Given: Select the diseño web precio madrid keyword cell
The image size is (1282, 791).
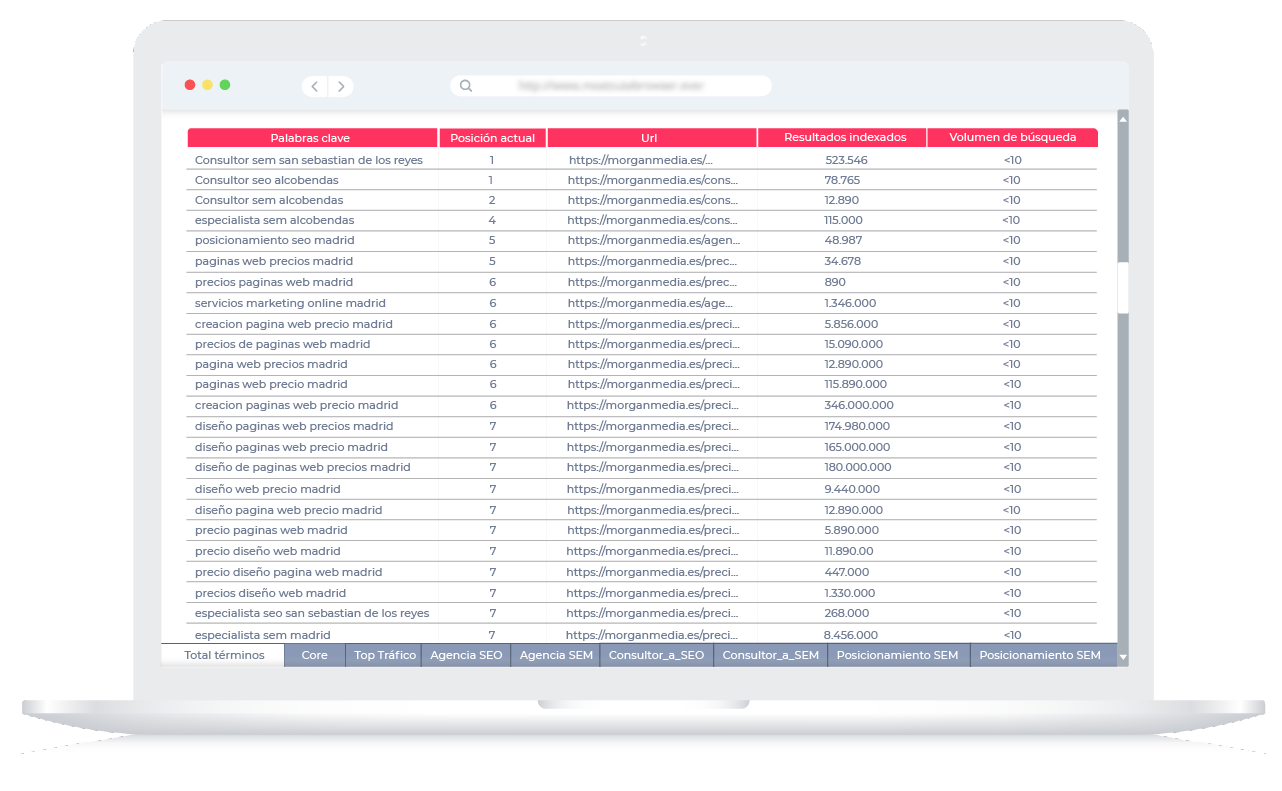Looking at the screenshot, I should click(267, 490).
